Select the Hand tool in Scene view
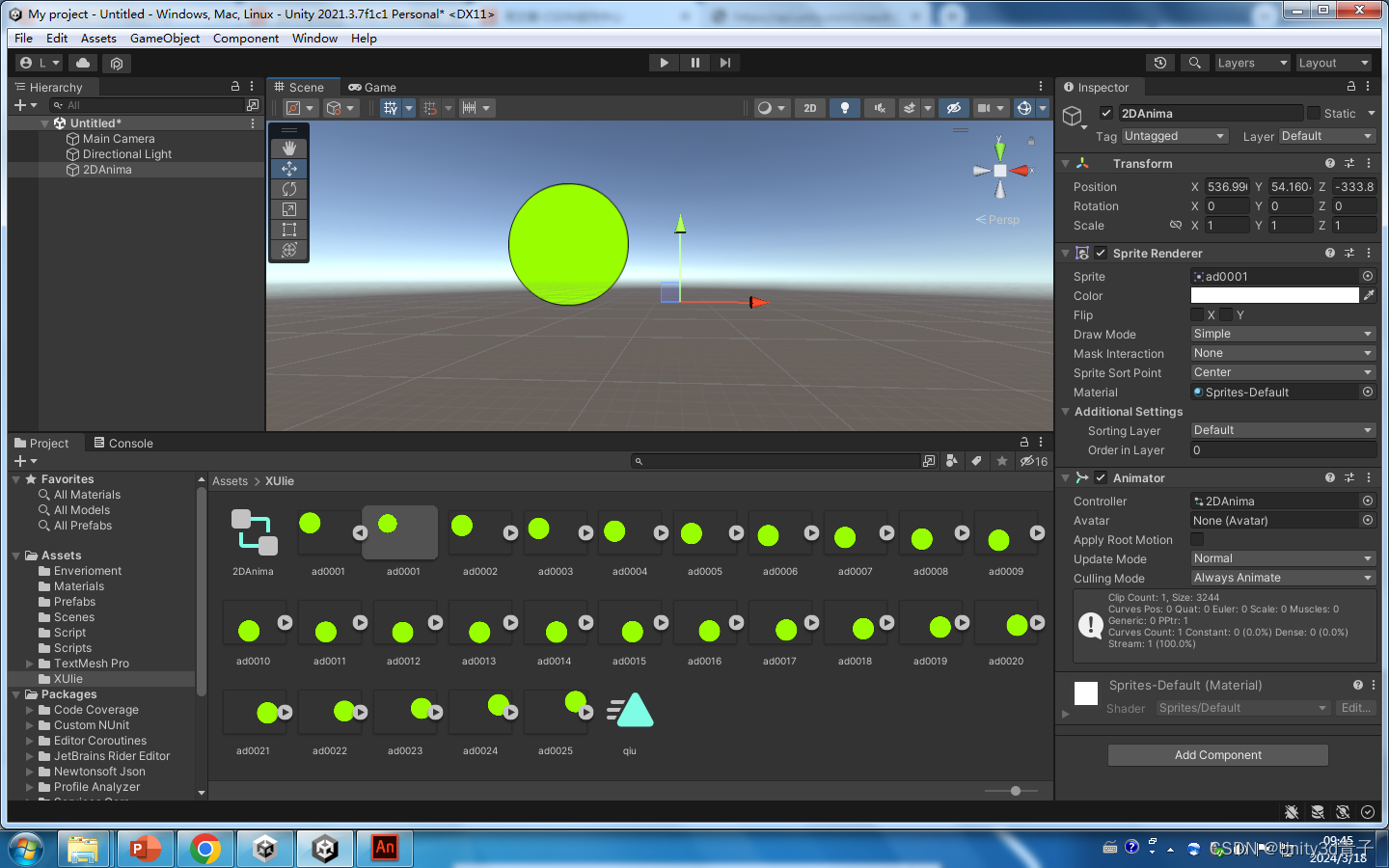This screenshot has height=868, width=1389. 288,149
